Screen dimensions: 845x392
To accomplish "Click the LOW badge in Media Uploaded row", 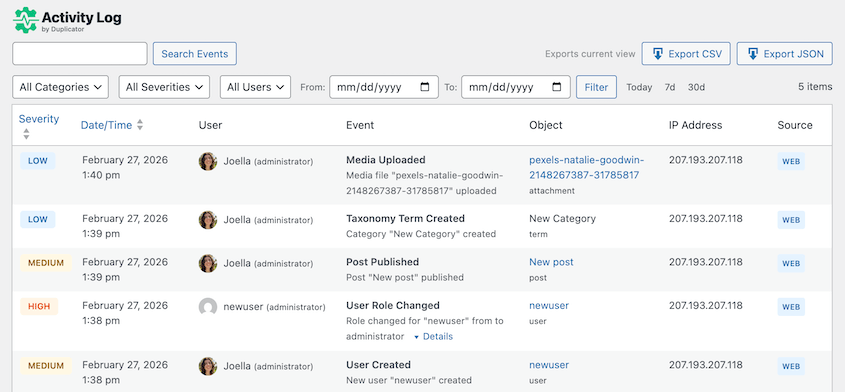I will [38, 161].
